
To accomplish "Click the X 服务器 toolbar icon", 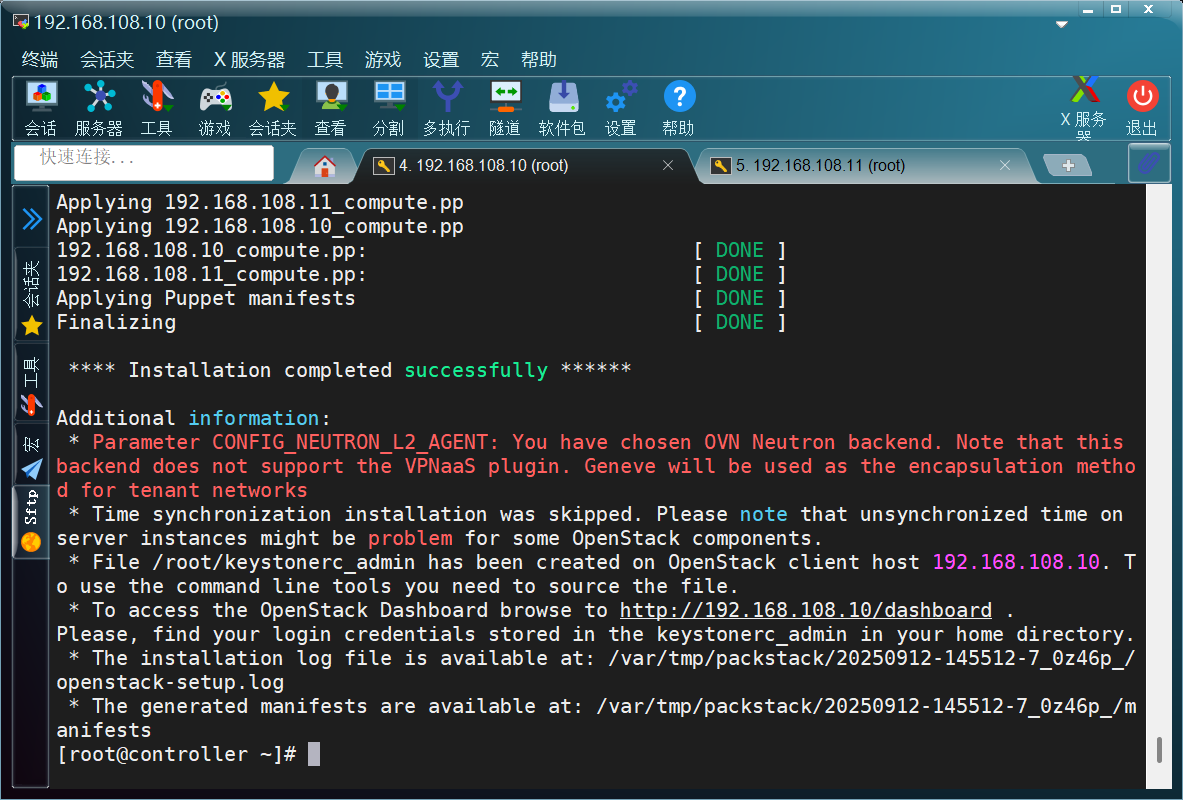I will [x=1084, y=108].
